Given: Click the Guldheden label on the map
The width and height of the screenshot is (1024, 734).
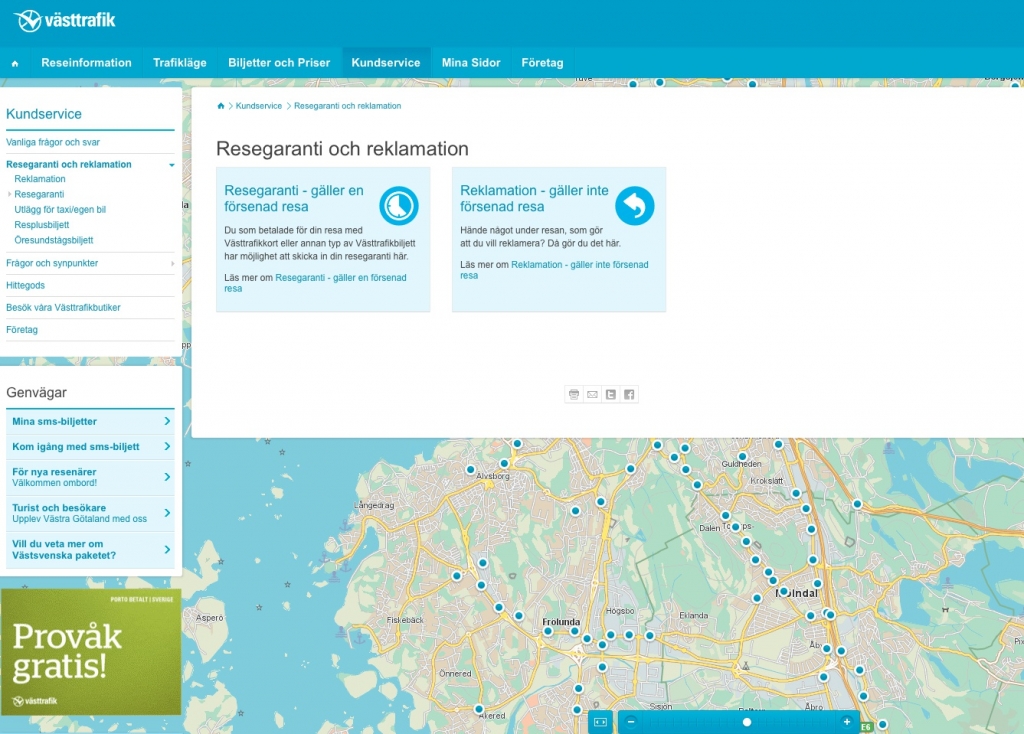Looking at the screenshot, I should 741,464.
